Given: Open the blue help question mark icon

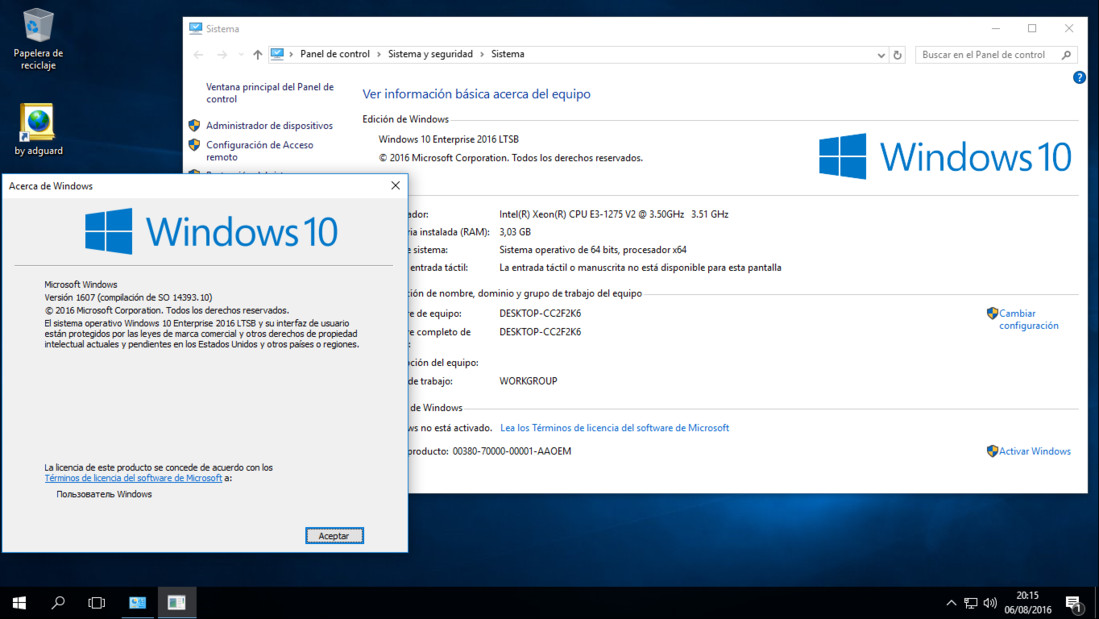Looking at the screenshot, I should [1079, 78].
